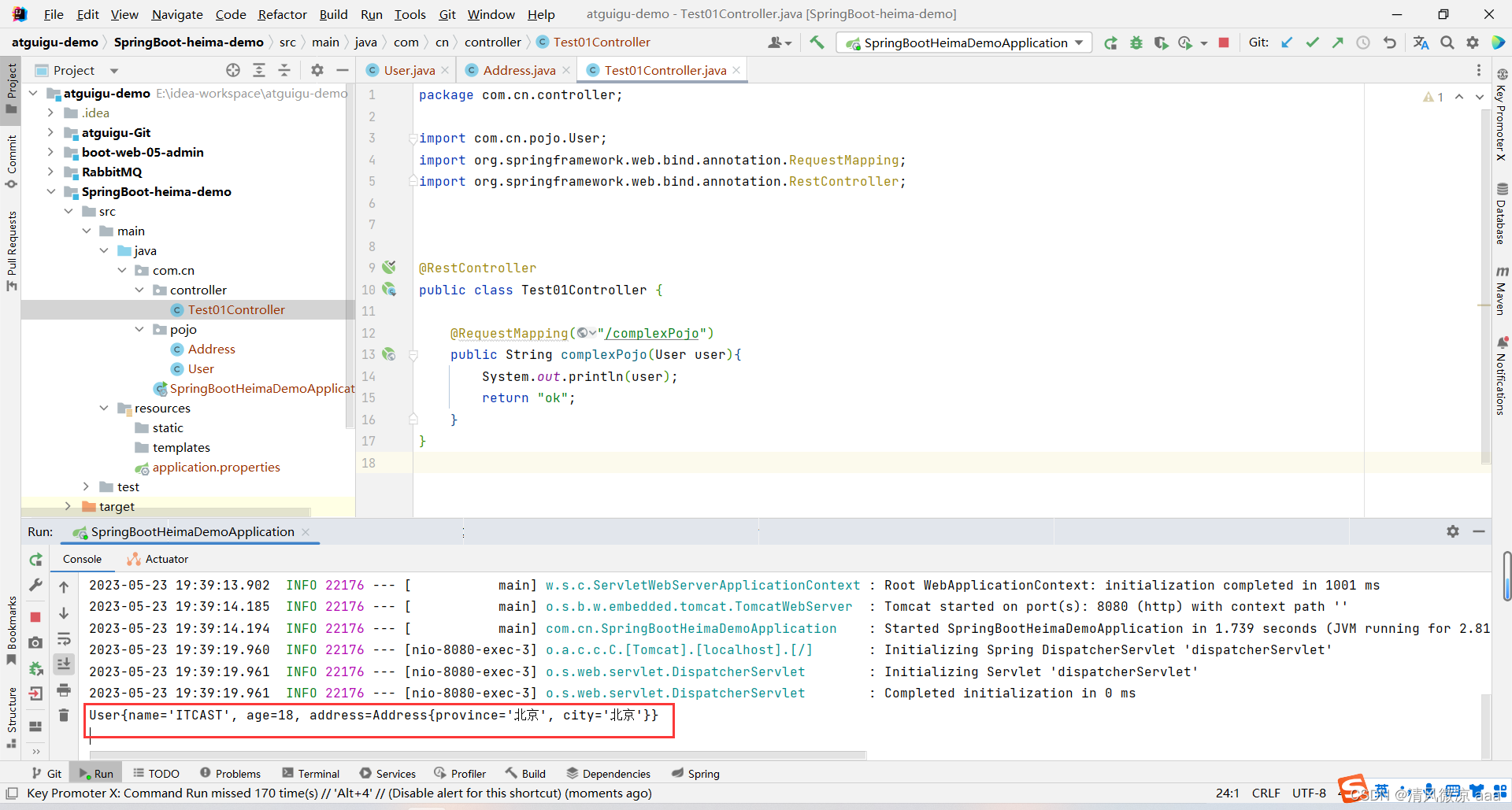Screen dimensions: 1512x810
Task: Click print icon in Run panel
Action: pos(64,690)
